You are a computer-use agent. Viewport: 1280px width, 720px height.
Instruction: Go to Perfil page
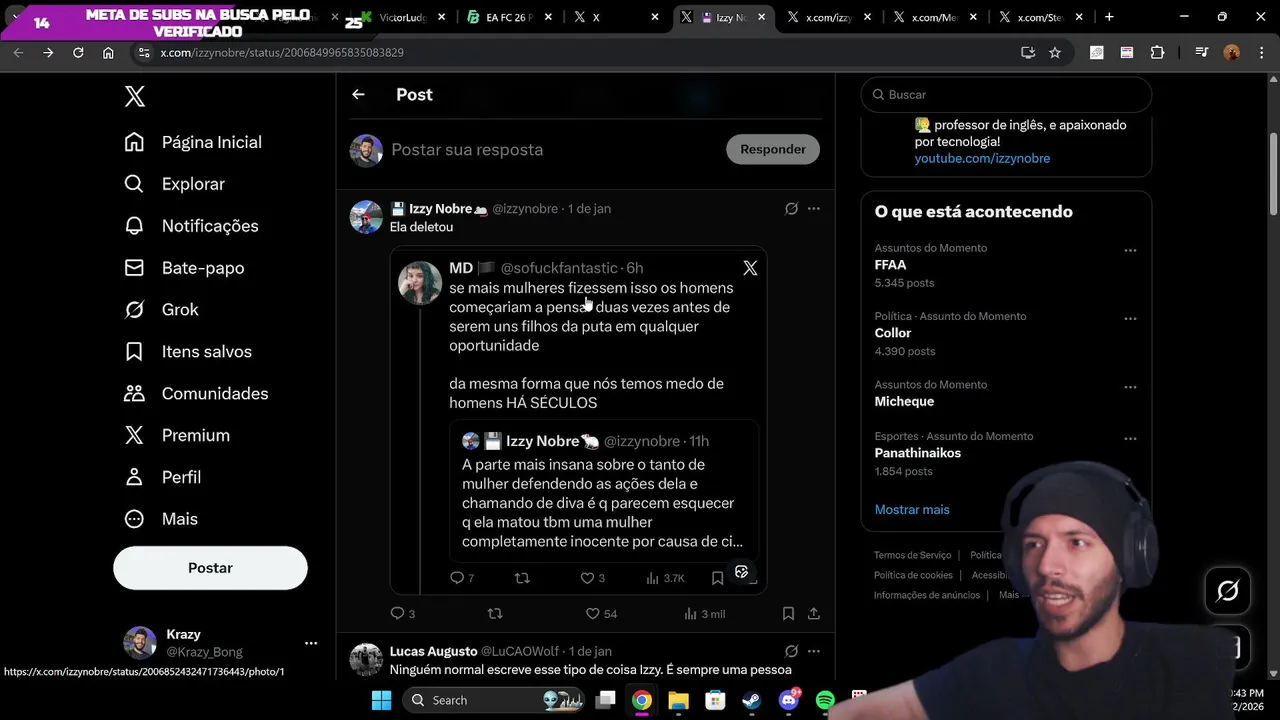click(x=162, y=478)
